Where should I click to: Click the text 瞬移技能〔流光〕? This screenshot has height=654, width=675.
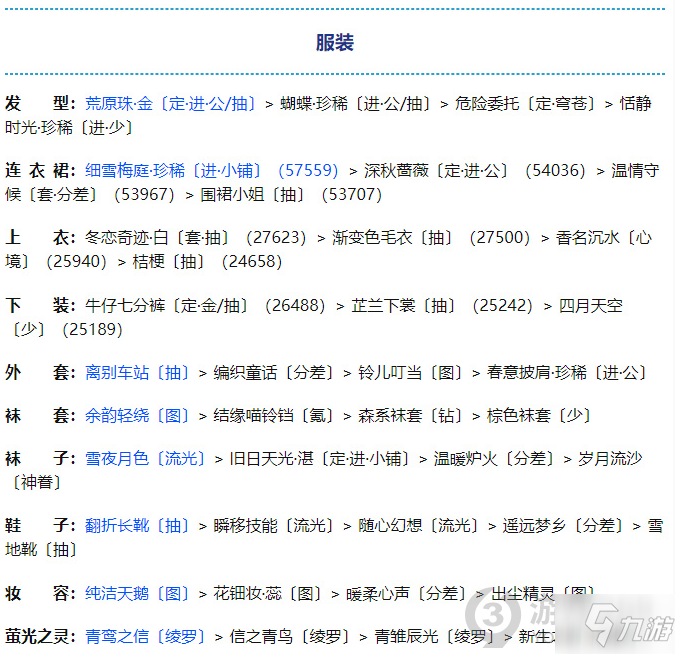coord(274,526)
